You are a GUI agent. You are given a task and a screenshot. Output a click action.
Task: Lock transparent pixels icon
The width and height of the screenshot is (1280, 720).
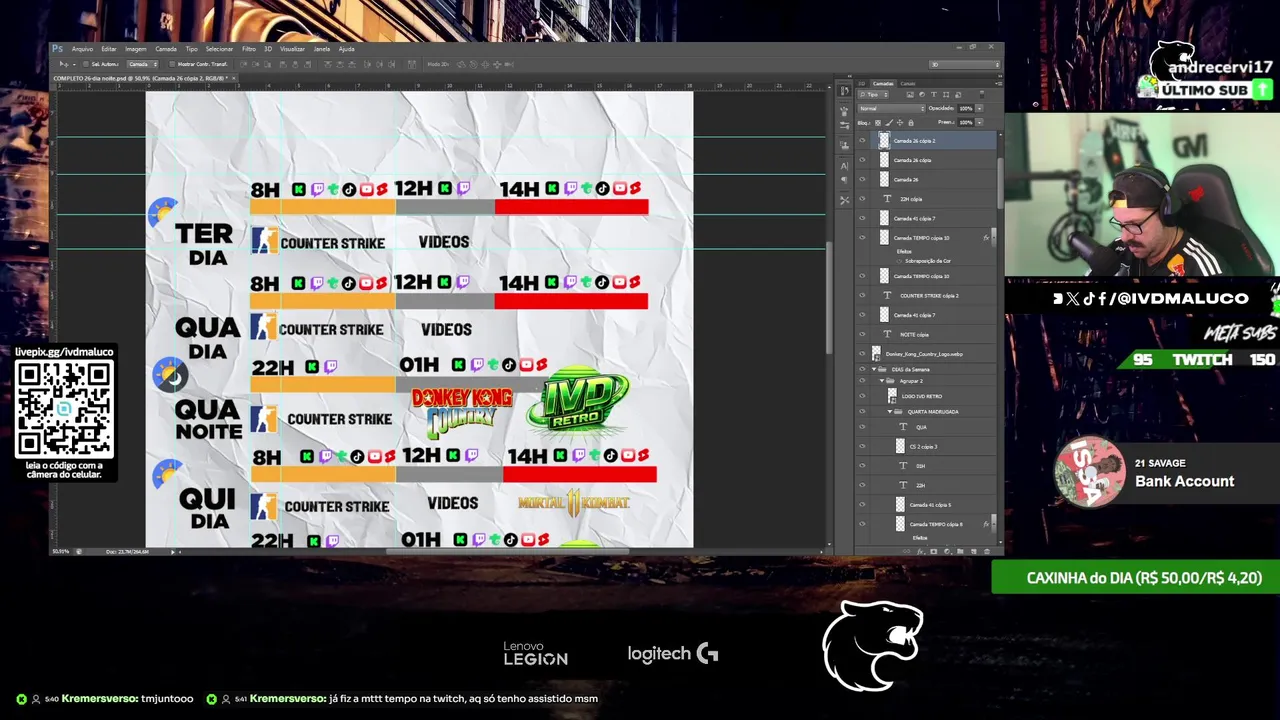[878, 123]
